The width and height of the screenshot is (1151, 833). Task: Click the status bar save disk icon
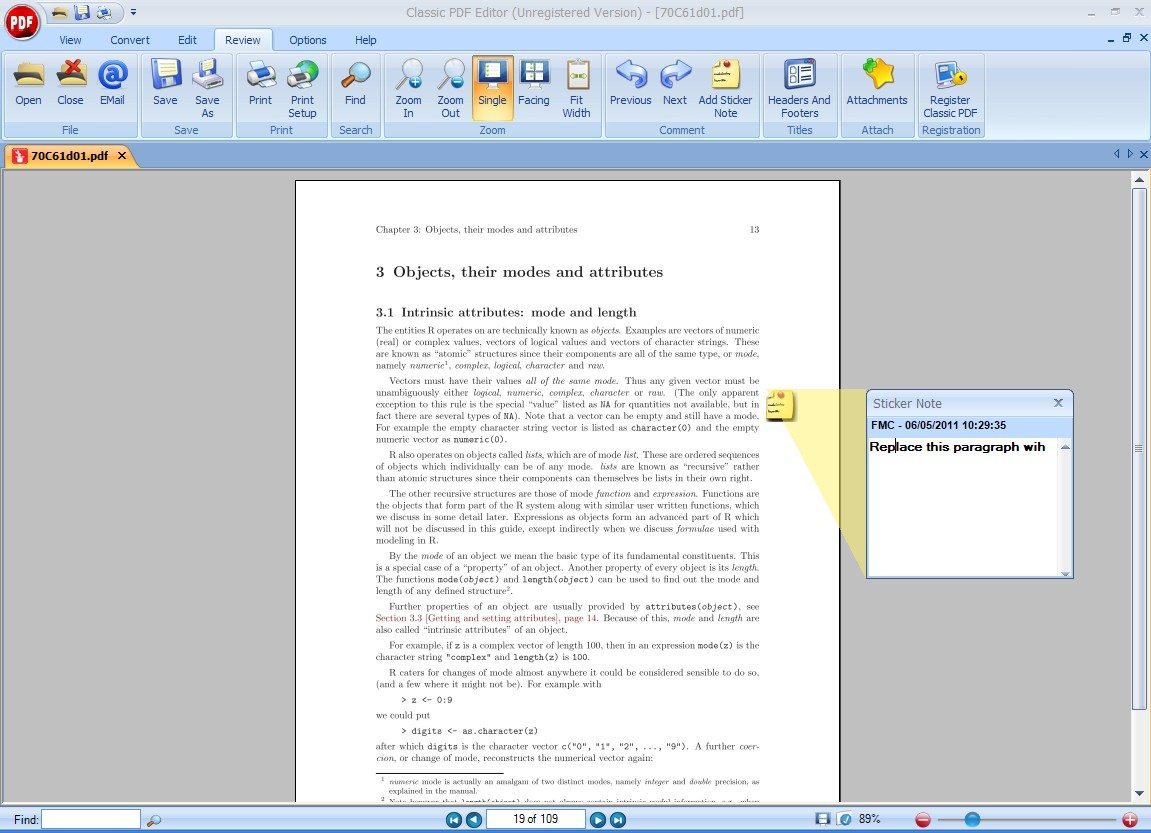[x=823, y=819]
